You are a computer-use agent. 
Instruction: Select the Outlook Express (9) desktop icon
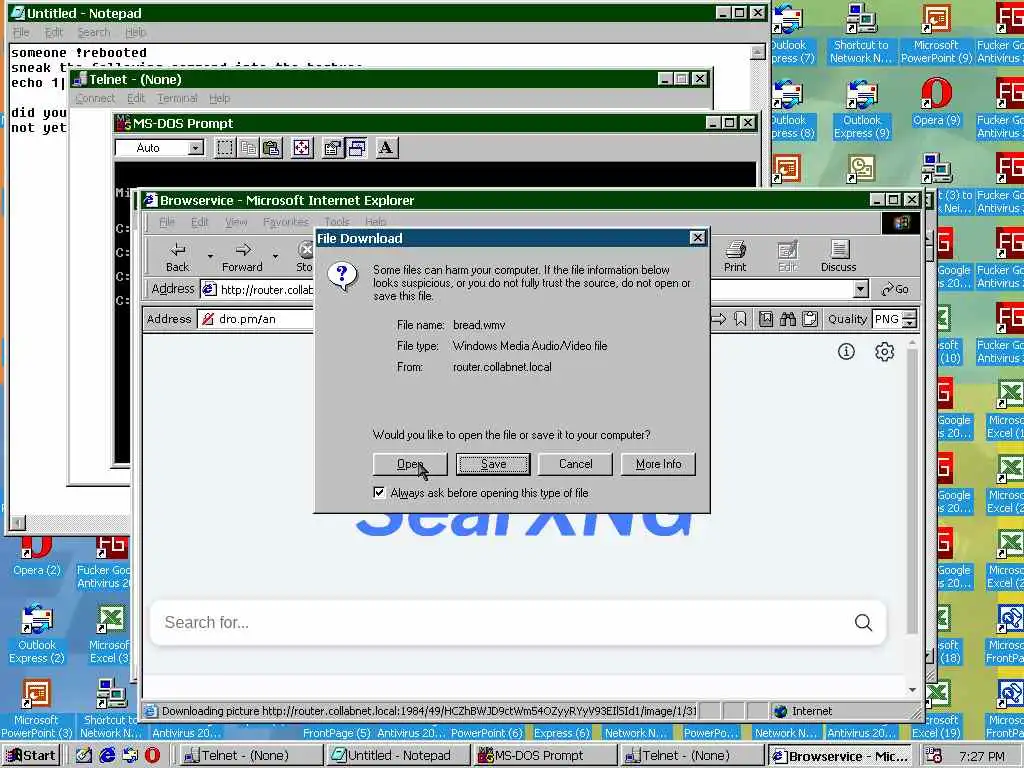click(861, 108)
